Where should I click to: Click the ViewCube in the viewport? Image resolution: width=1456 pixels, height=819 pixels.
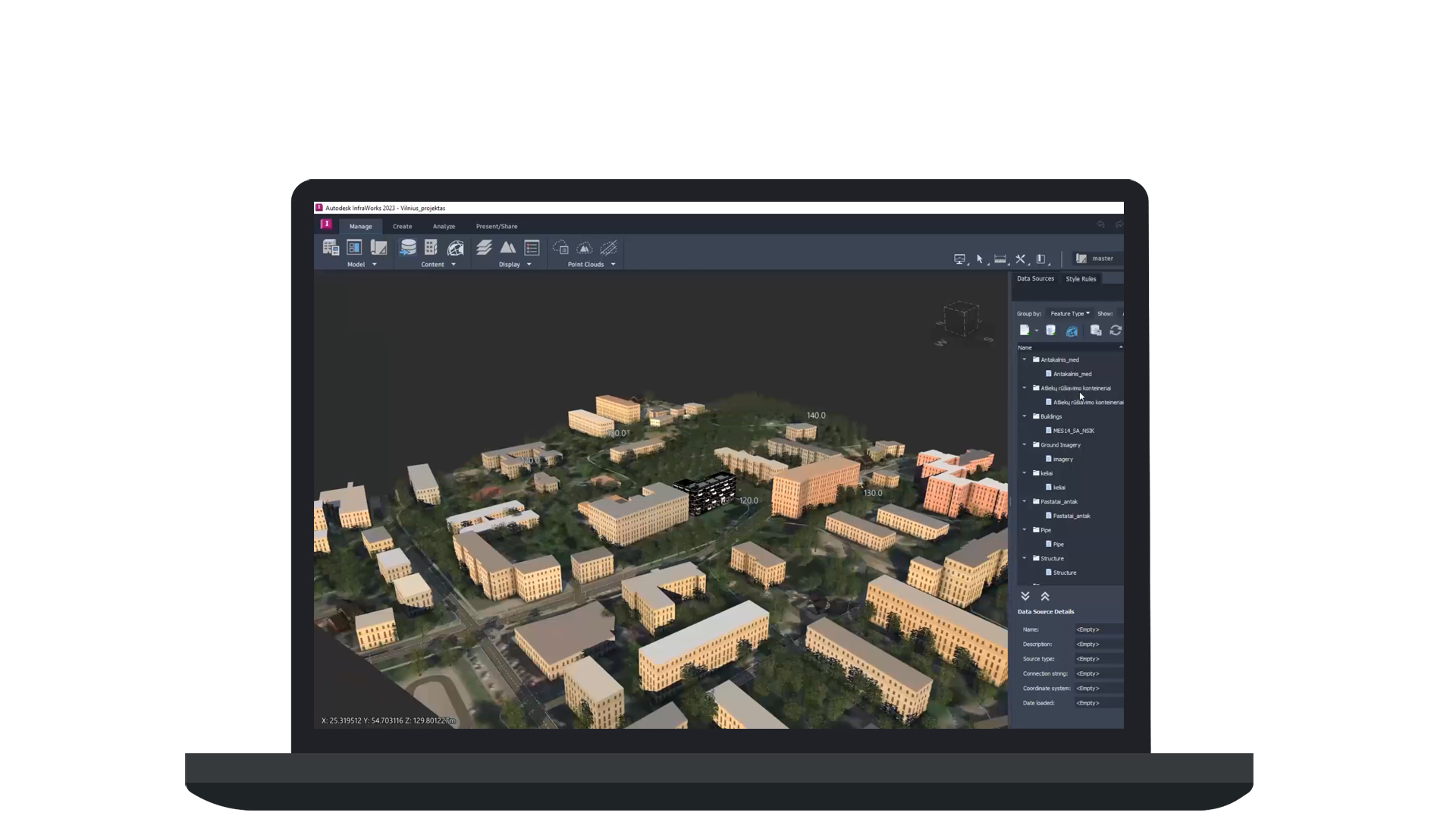click(x=962, y=318)
